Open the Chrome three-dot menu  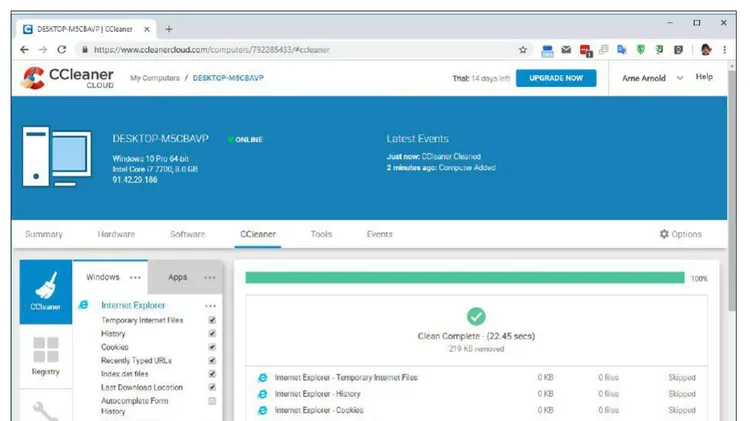click(725, 50)
